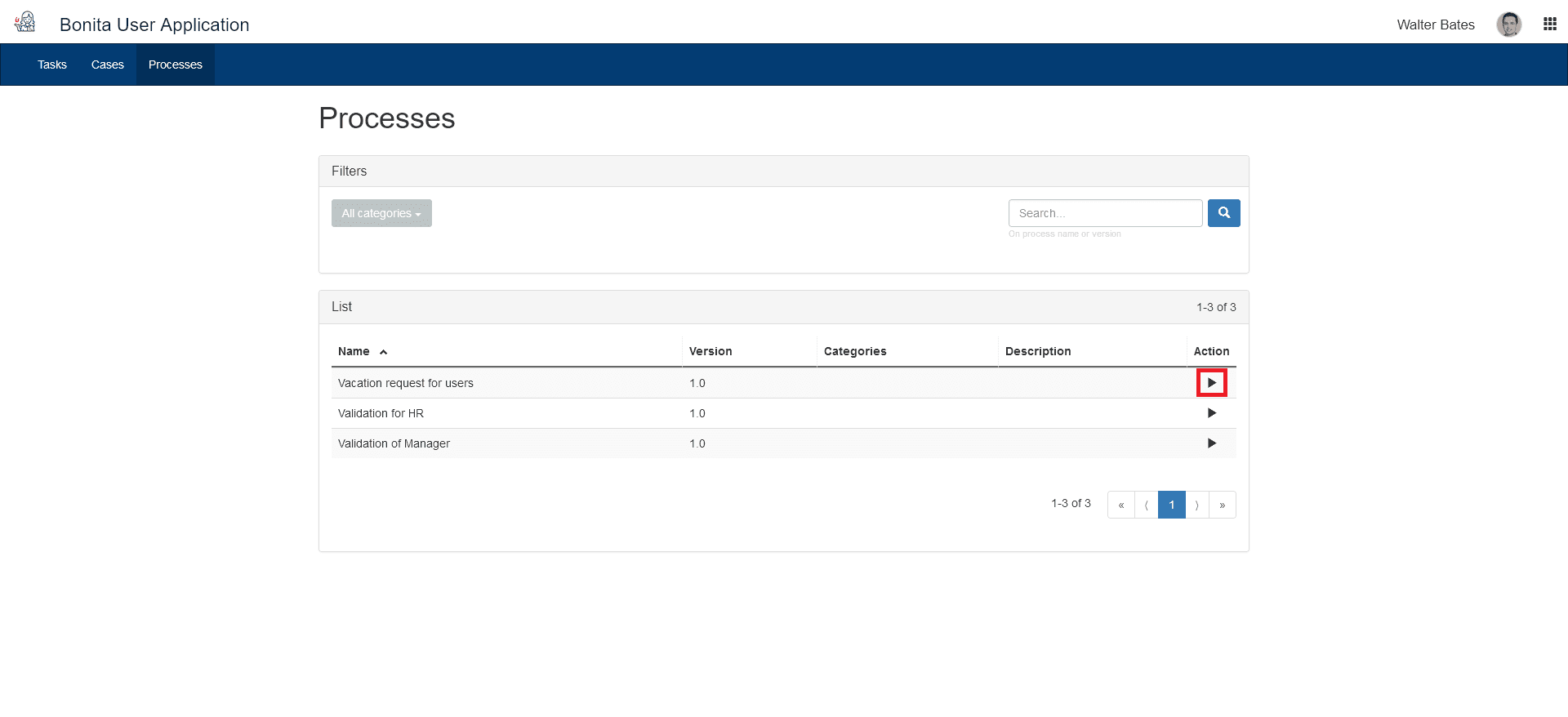Viewport: 1568px width, 717px height.
Task: Go to next page in pagination
Action: pyautogui.click(x=1197, y=505)
